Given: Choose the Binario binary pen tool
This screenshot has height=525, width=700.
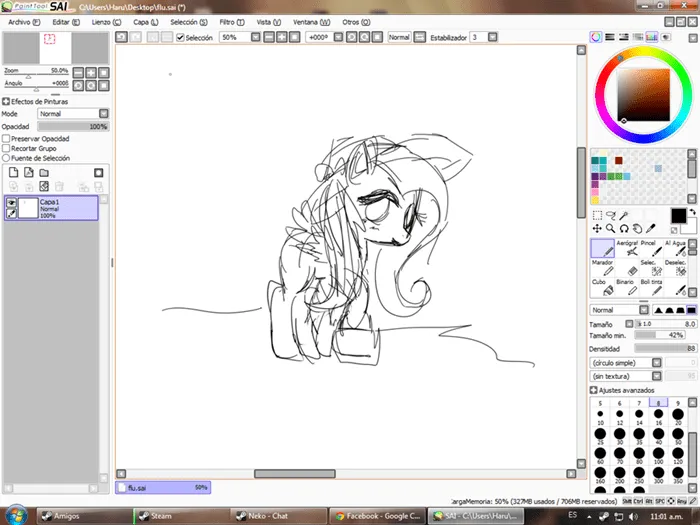Looking at the screenshot, I should 627,288.
